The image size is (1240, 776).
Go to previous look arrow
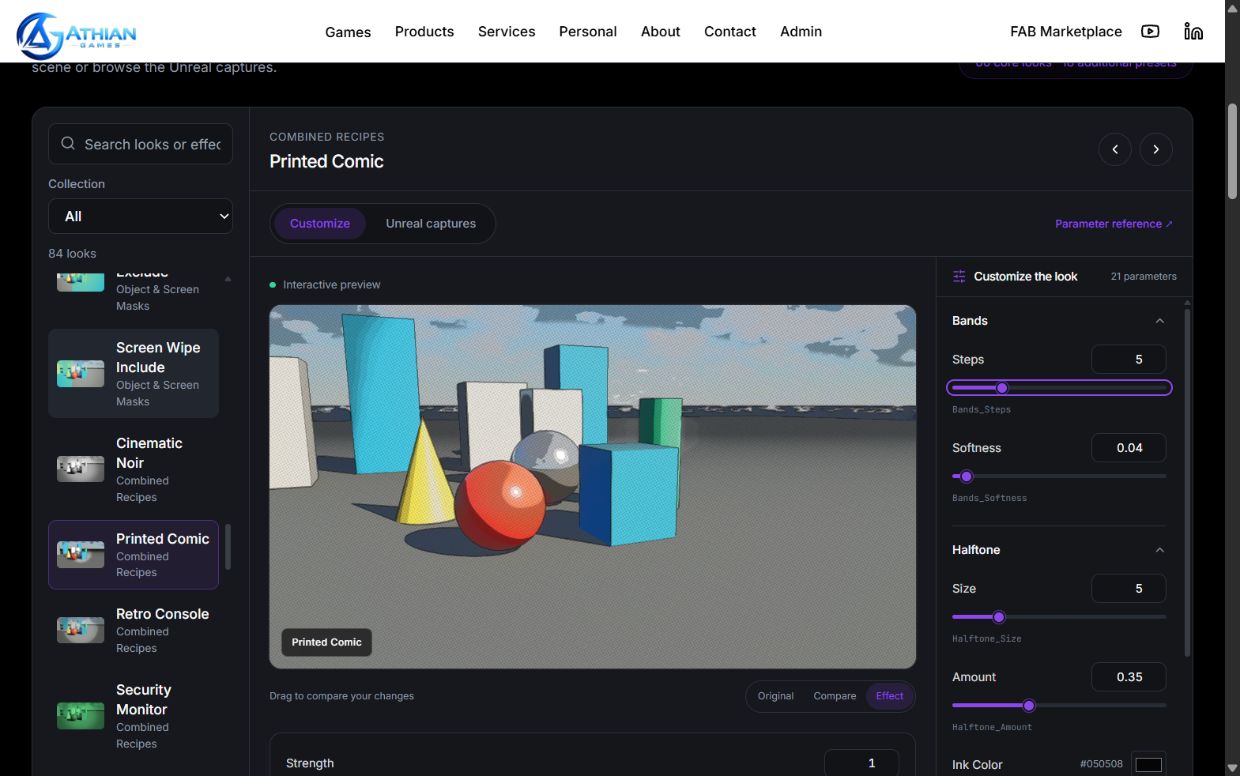pos(1115,149)
